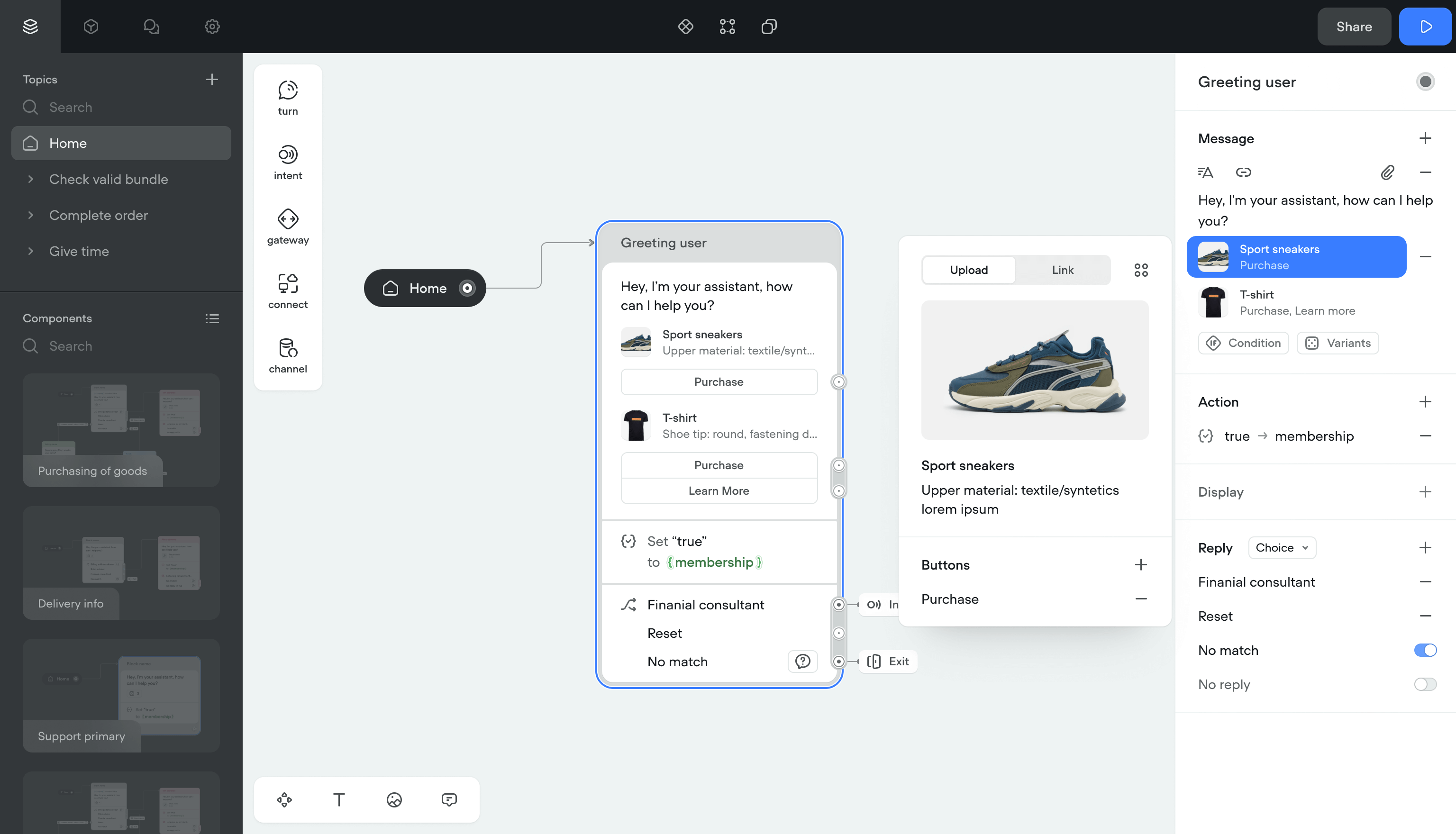Select the gateway block tool

coord(288,227)
